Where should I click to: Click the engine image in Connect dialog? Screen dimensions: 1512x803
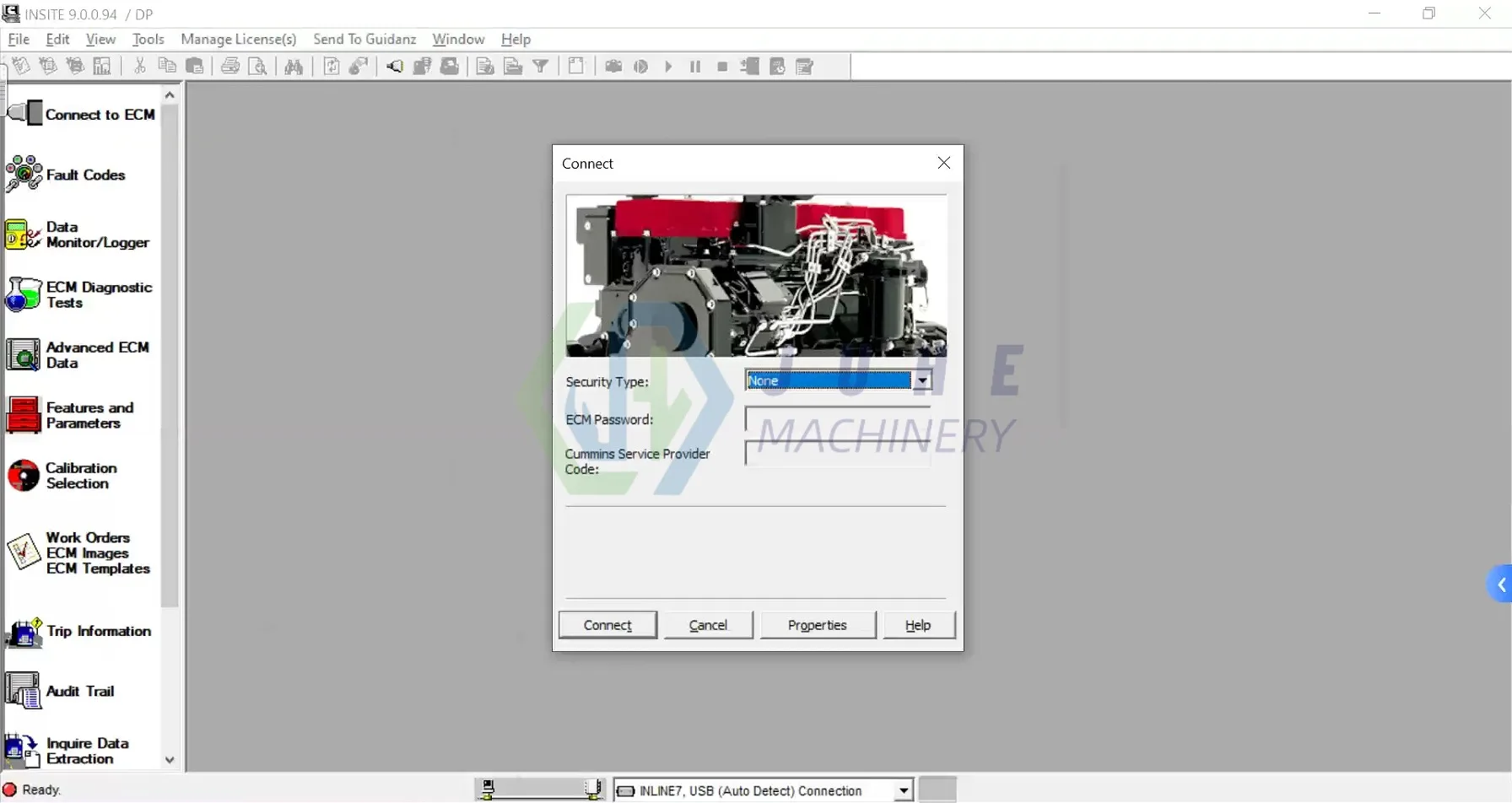[756, 276]
